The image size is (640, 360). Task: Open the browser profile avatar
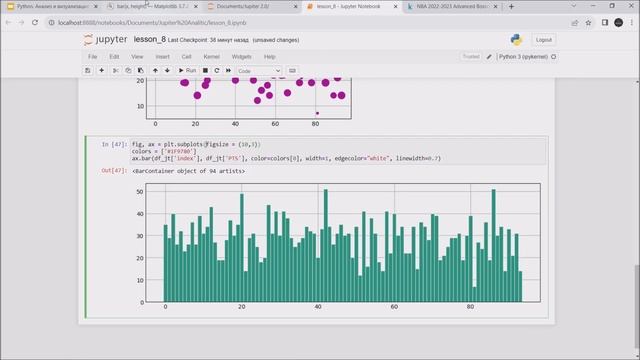point(618,23)
